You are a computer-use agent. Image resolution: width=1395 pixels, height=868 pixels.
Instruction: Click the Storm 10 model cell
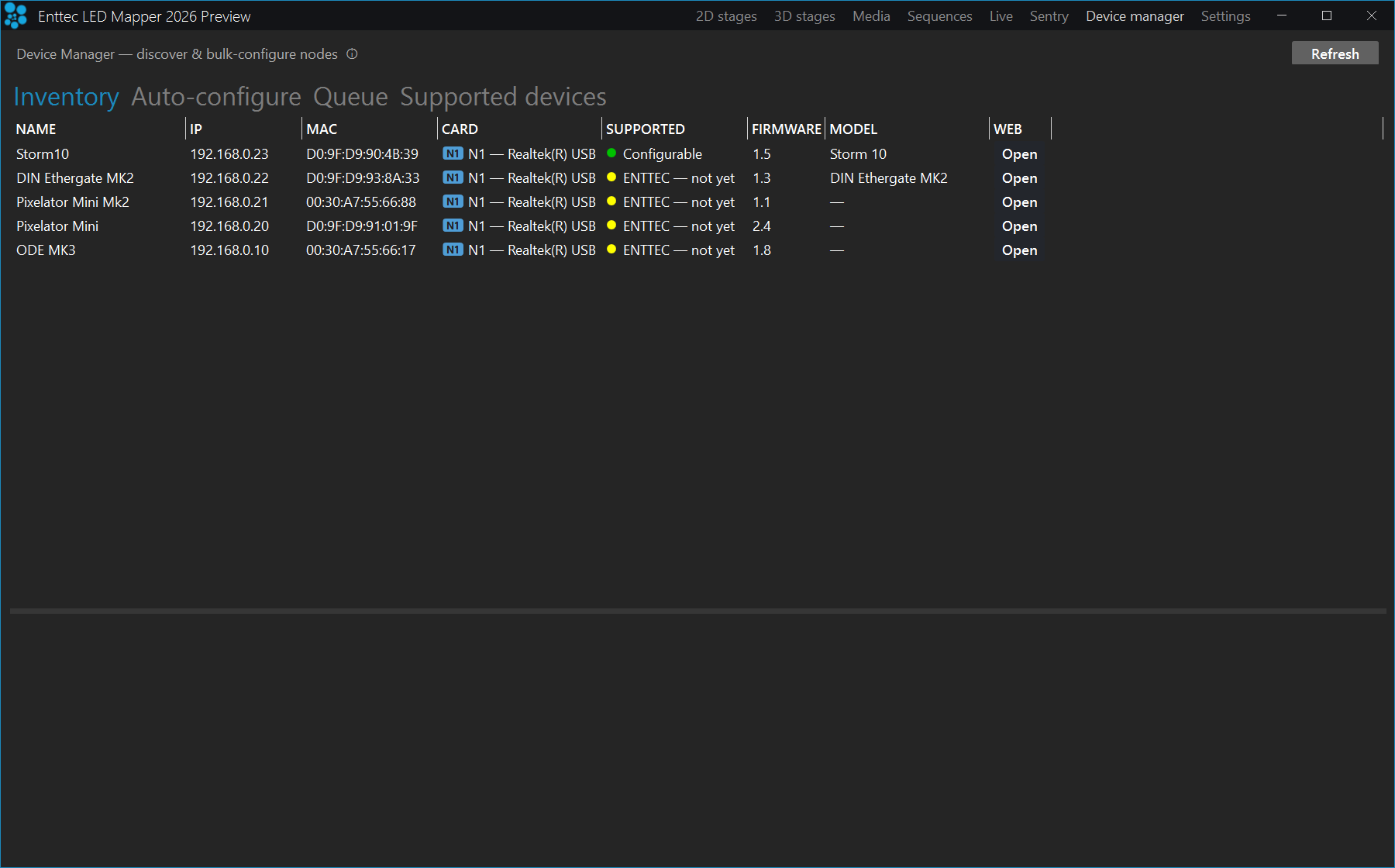[x=858, y=154]
